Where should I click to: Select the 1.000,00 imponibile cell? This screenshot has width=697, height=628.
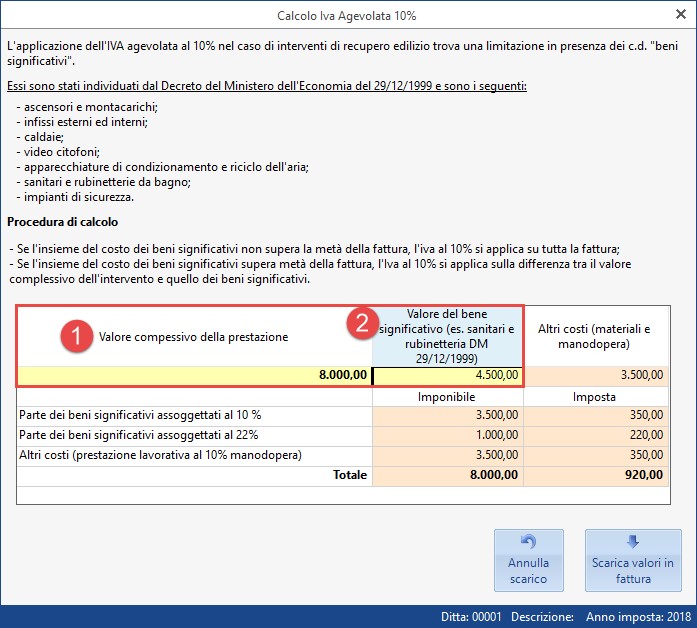point(448,435)
